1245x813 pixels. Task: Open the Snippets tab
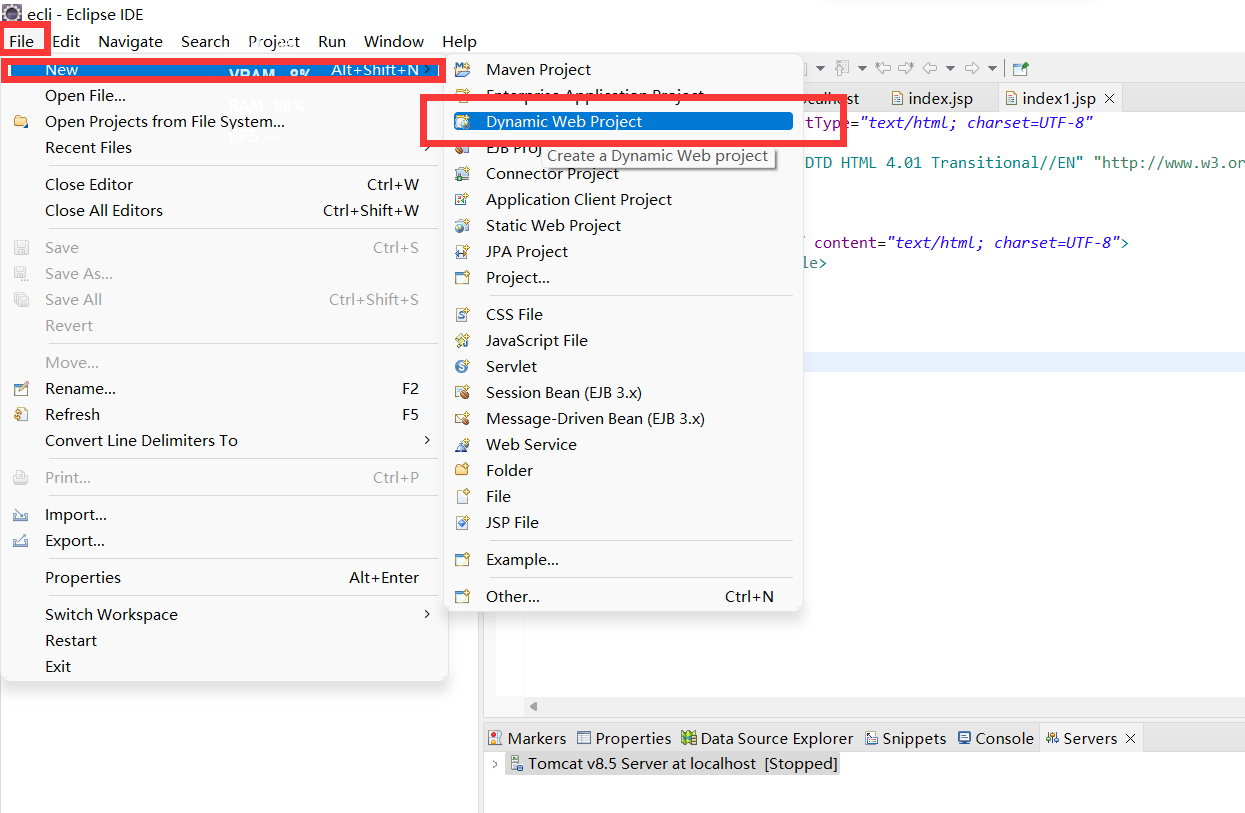tap(904, 738)
